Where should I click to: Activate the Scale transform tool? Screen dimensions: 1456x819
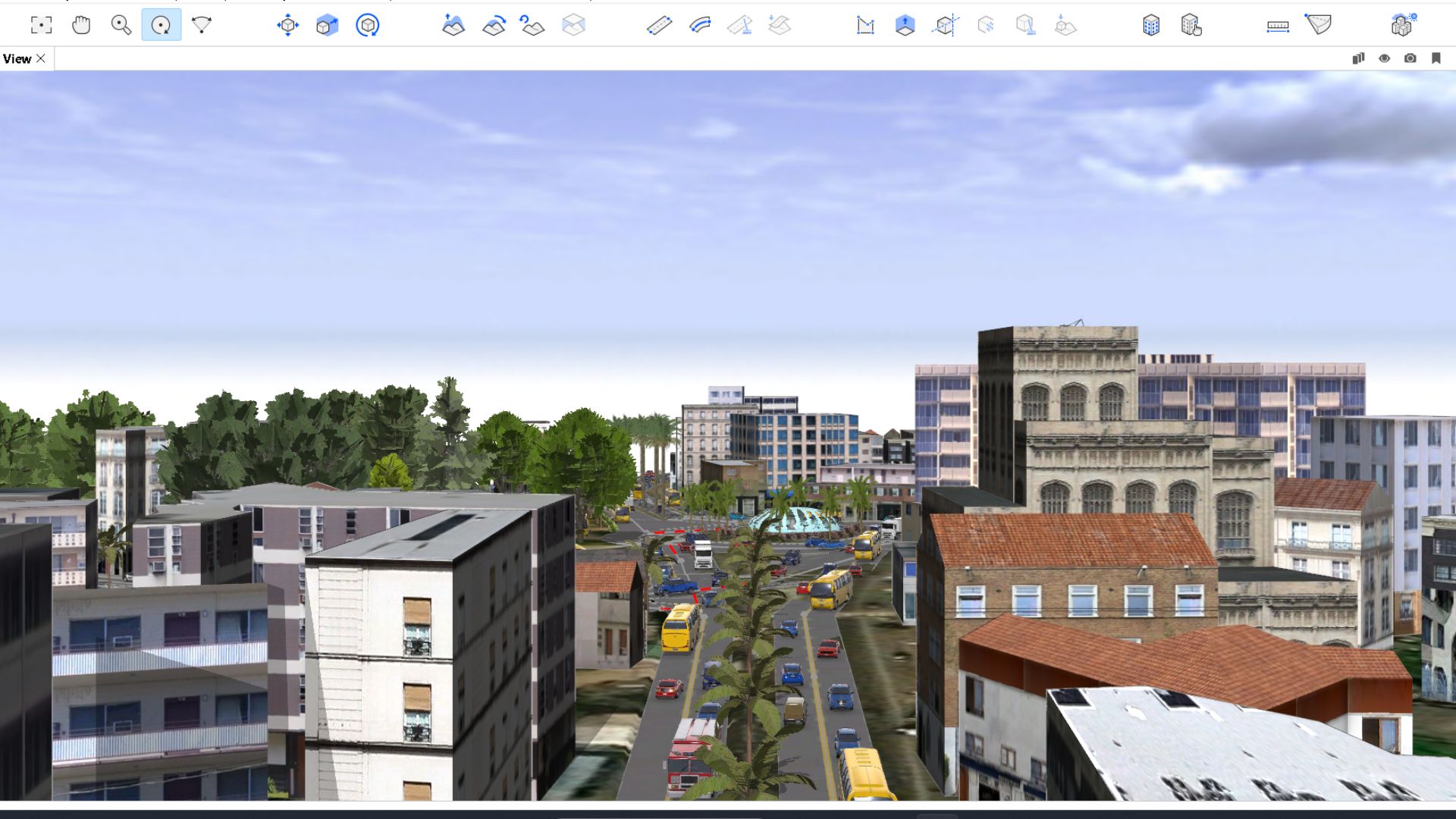pyautogui.click(x=327, y=25)
